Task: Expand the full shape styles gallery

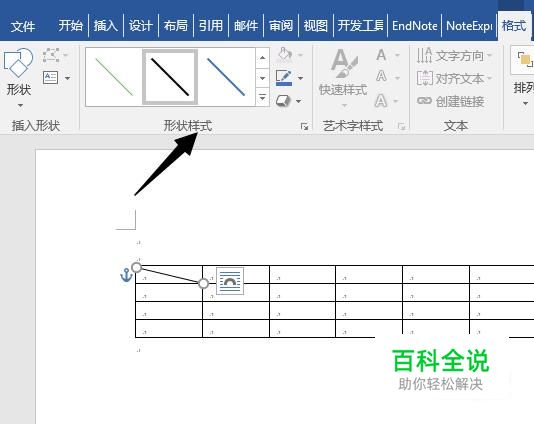Action: 262,97
